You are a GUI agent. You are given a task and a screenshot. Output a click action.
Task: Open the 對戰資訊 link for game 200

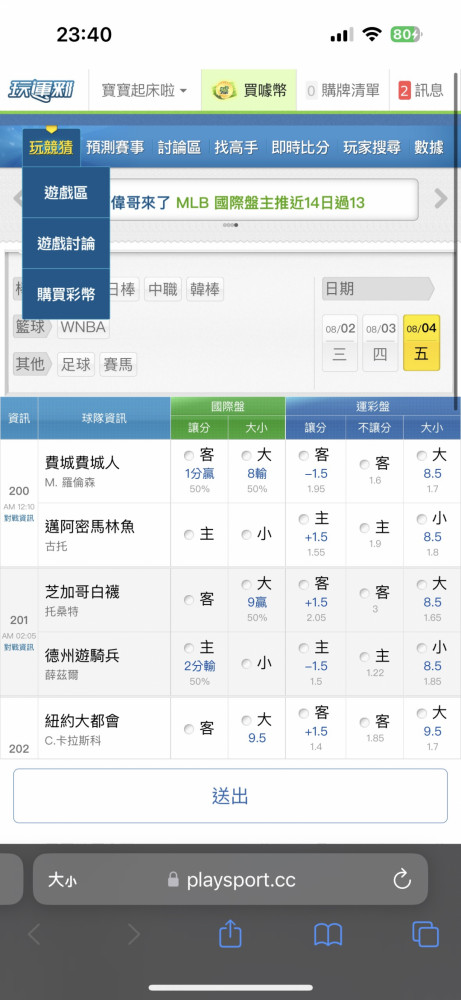[x=19, y=518]
